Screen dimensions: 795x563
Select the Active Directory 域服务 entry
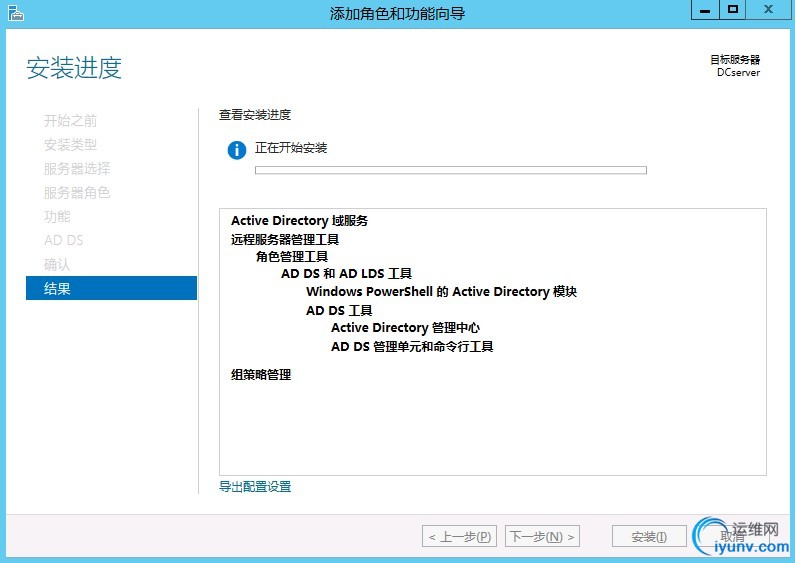click(x=300, y=221)
